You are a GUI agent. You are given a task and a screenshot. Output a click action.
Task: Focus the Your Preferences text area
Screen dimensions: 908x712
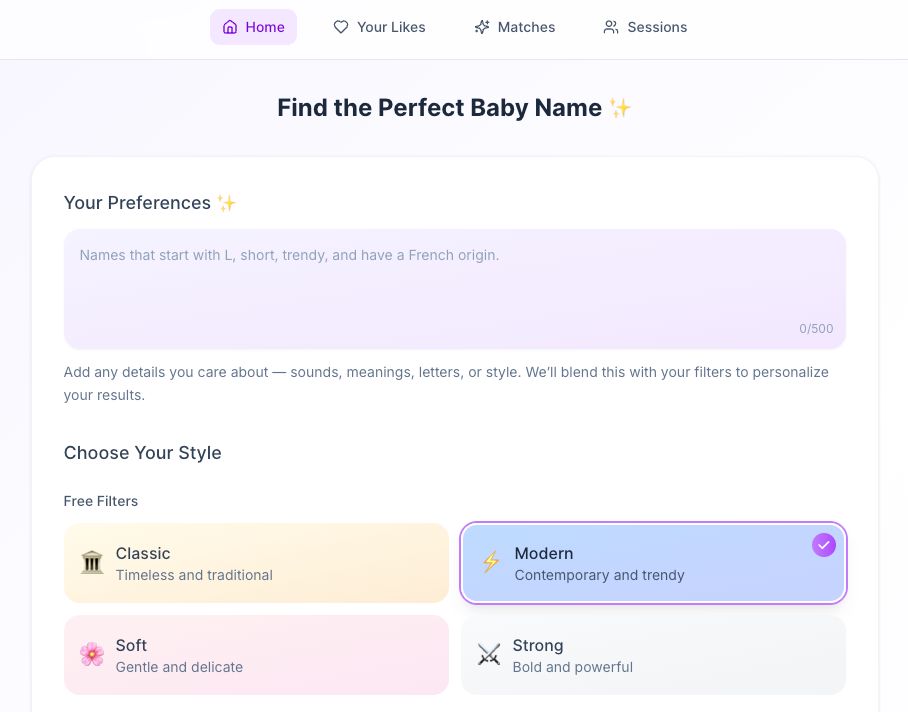(x=454, y=288)
